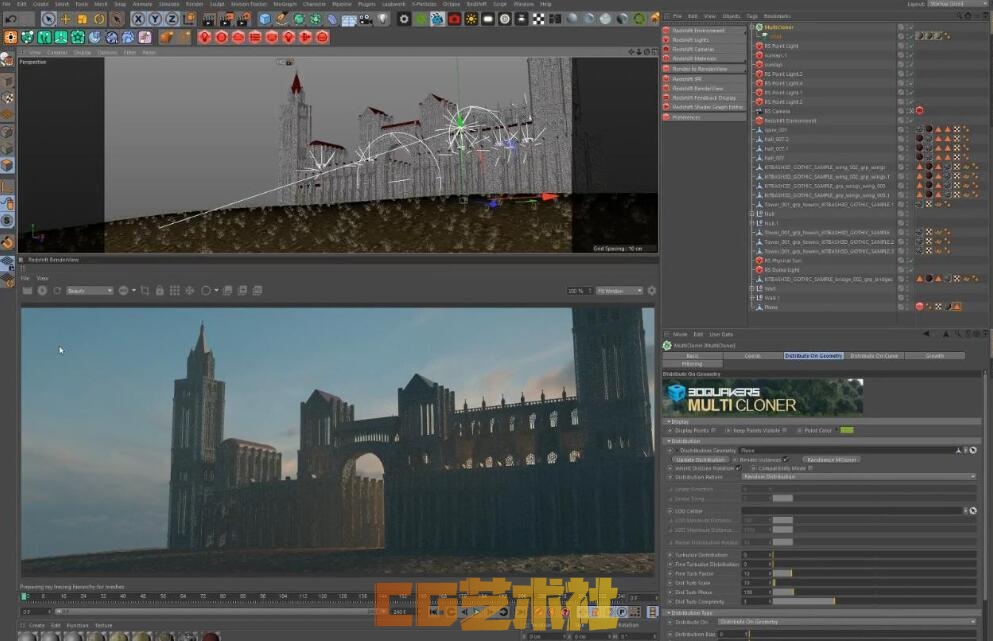Select RS Physical Sun object
Image resolution: width=993 pixels, height=641 pixels.
pos(782,260)
